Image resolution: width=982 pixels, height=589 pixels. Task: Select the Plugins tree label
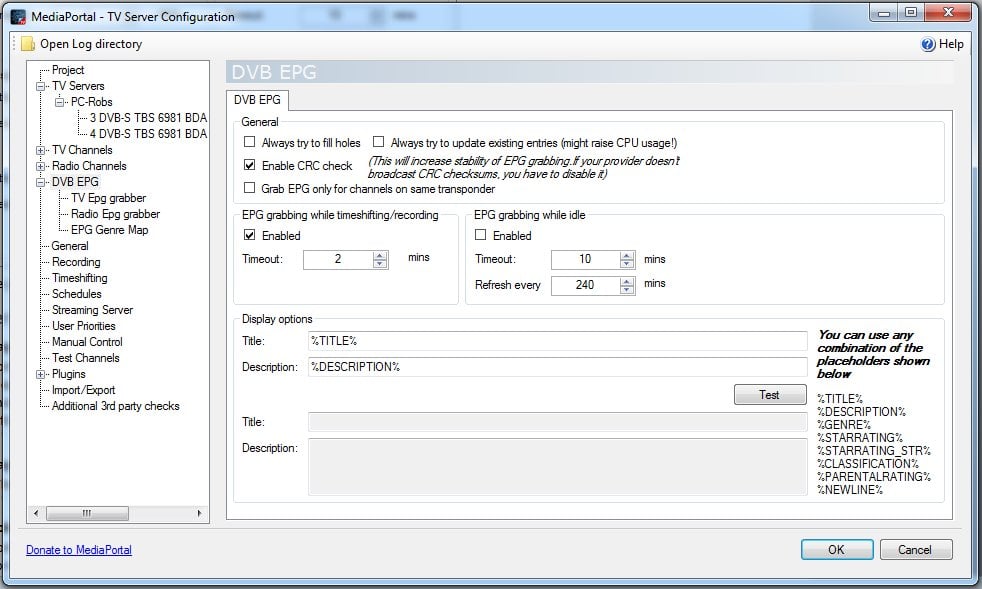pyautogui.click(x=68, y=374)
